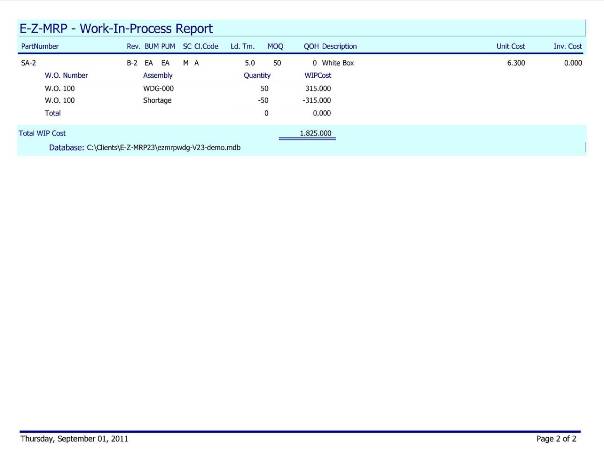Select the MOQ column header
604x467 pixels.
274,47
